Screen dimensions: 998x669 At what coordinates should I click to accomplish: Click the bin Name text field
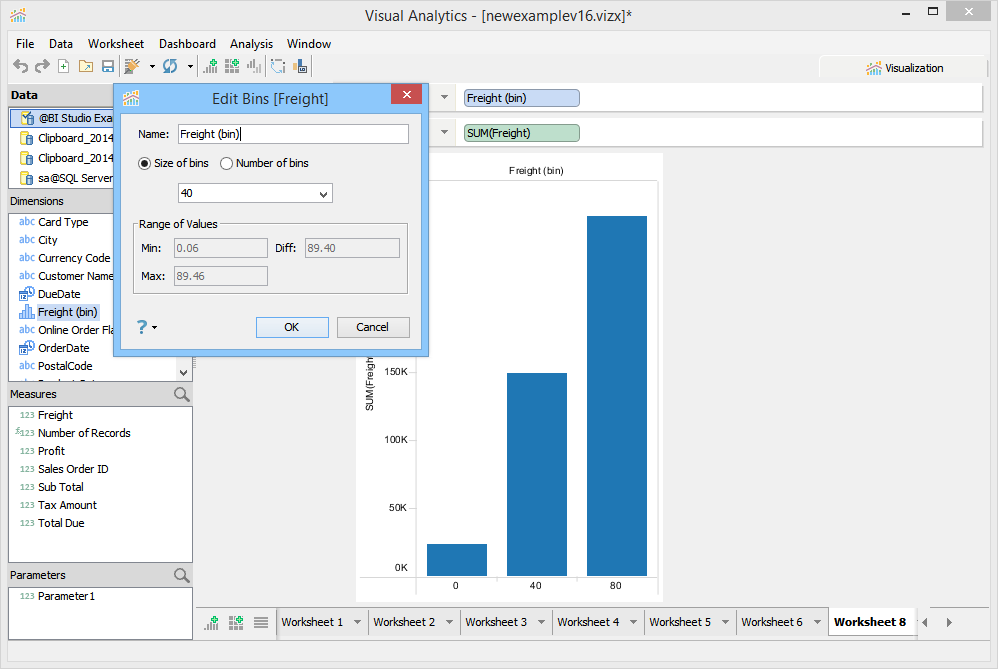[293, 134]
